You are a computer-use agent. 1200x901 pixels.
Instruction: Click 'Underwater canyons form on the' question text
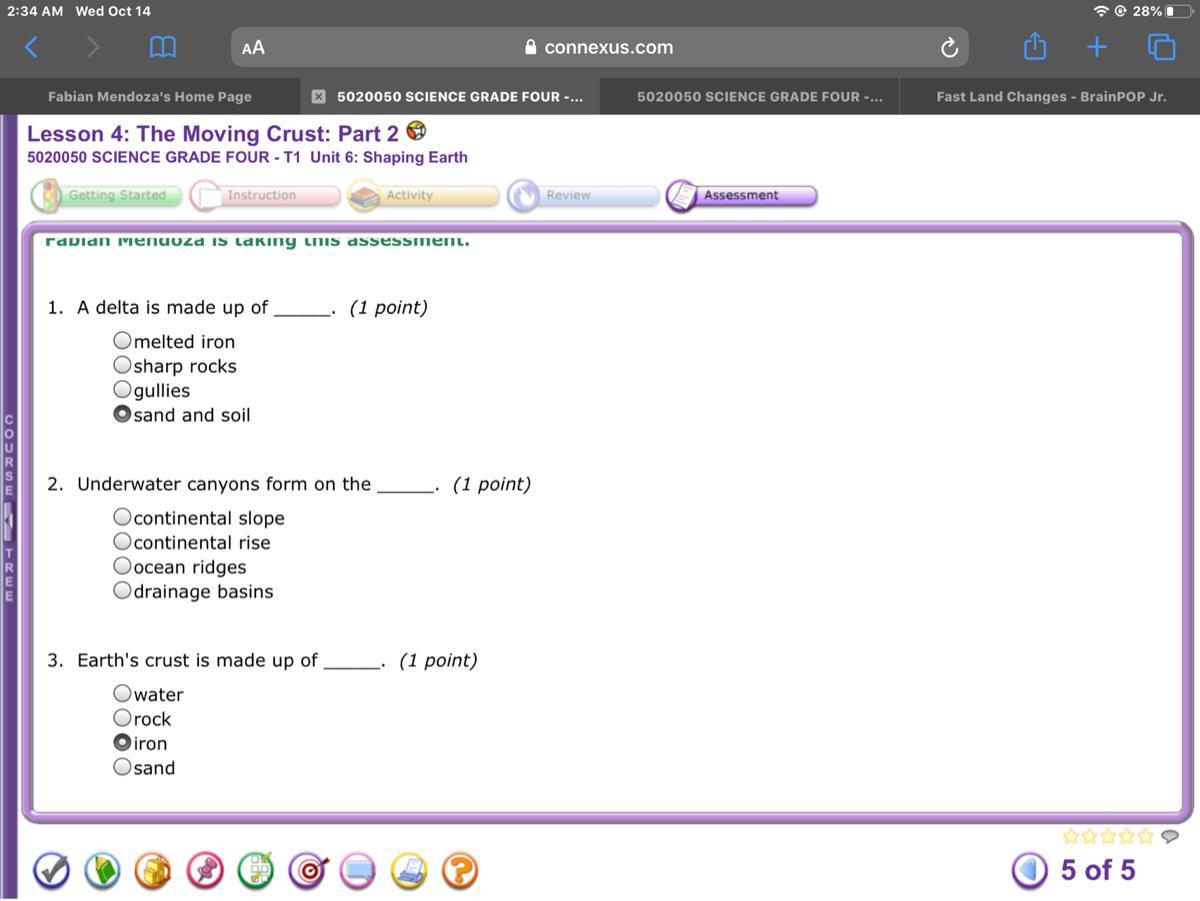click(x=224, y=484)
